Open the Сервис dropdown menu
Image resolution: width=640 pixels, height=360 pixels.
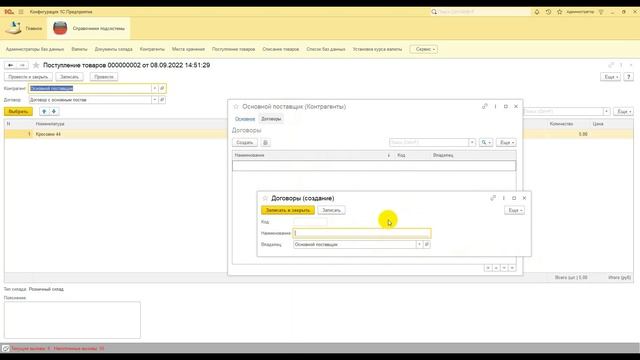(x=424, y=49)
